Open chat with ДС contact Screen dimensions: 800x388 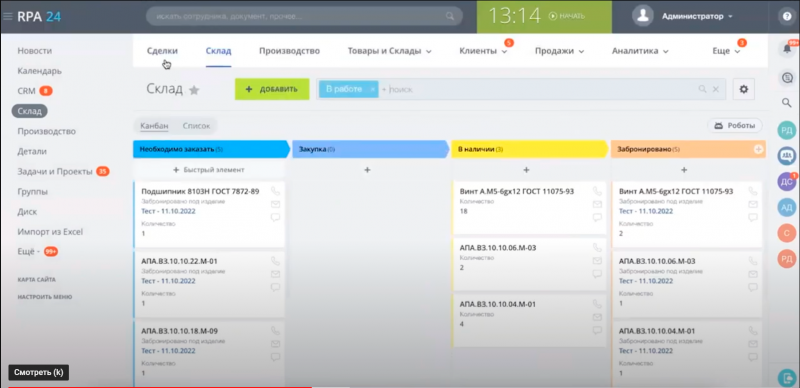[787, 182]
